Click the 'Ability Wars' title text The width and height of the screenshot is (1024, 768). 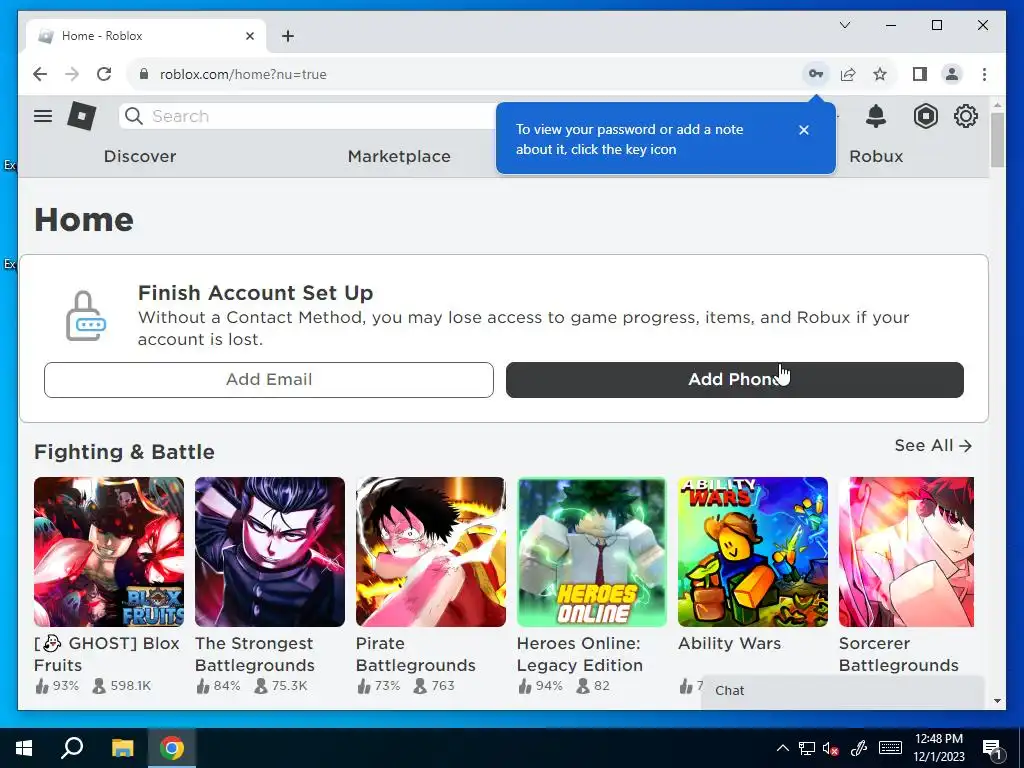click(729, 643)
